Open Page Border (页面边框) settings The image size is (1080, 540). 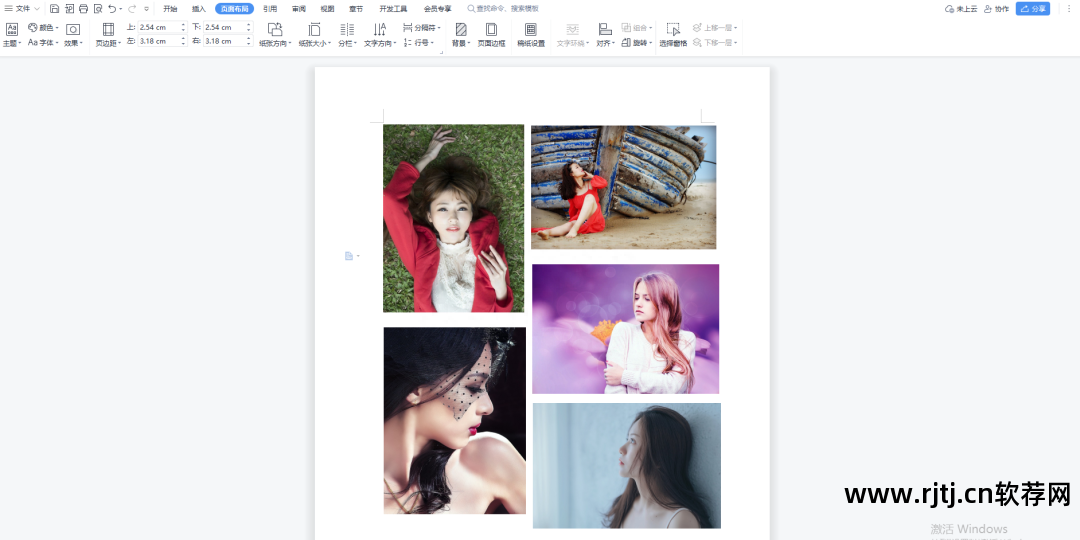[x=491, y=35]
